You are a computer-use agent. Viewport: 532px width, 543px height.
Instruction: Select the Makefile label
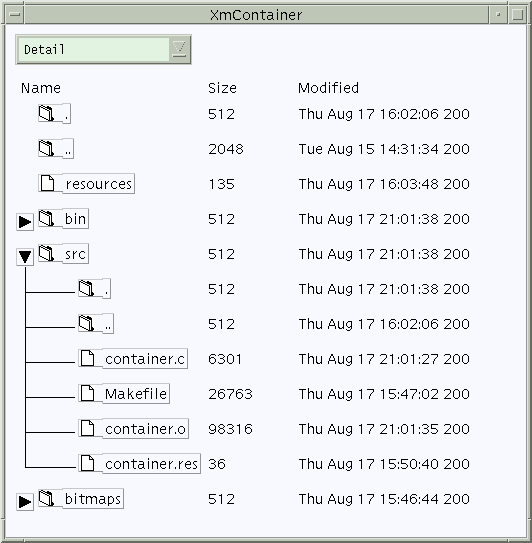click(136, 393)
